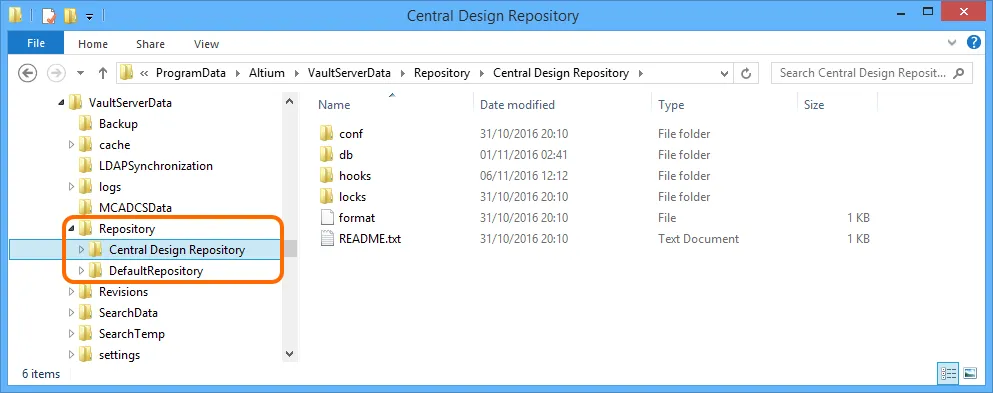Screen dimensions: 993x393
Task: Open the Help question mark icon
Action: point(973,43)
